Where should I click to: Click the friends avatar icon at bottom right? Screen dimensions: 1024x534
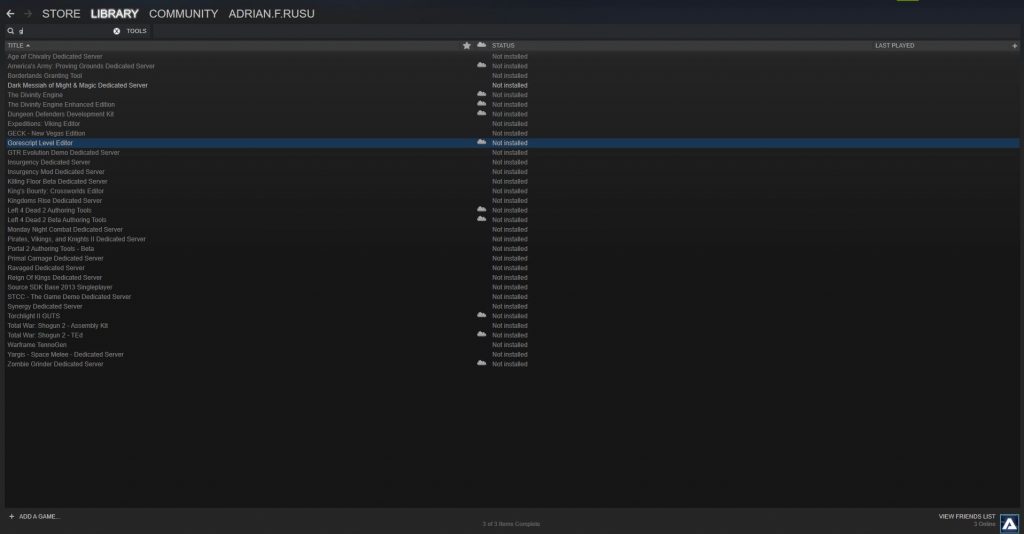pos(1009,524)
